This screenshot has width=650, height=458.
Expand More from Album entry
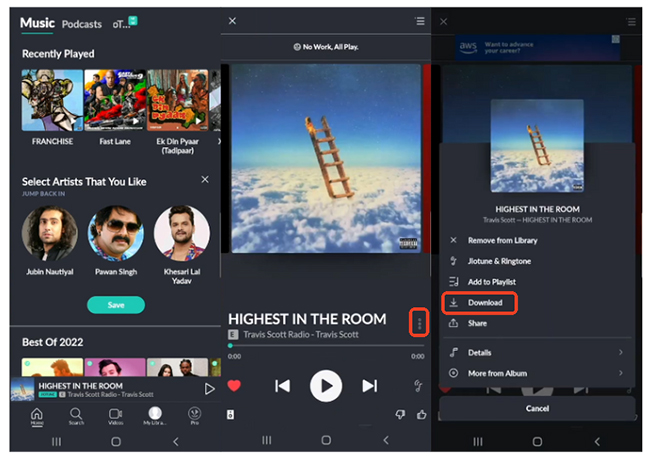pos(537,373)
